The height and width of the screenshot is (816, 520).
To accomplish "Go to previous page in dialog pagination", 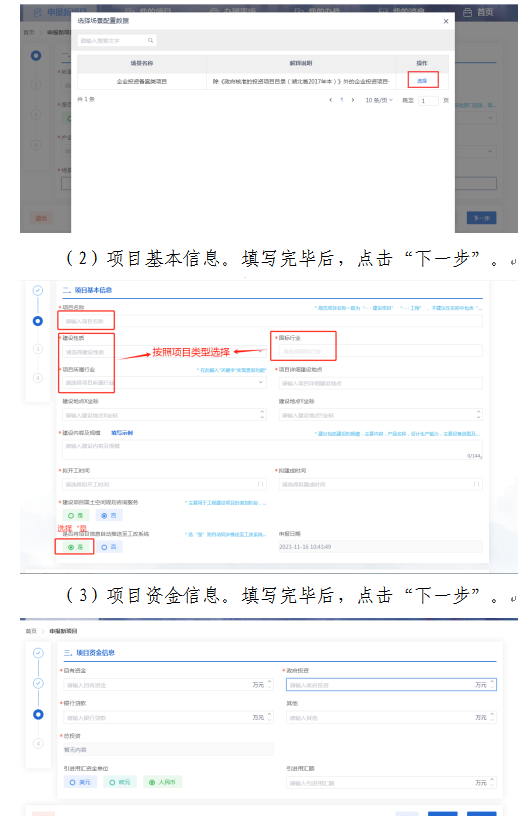I will point(331,100).
